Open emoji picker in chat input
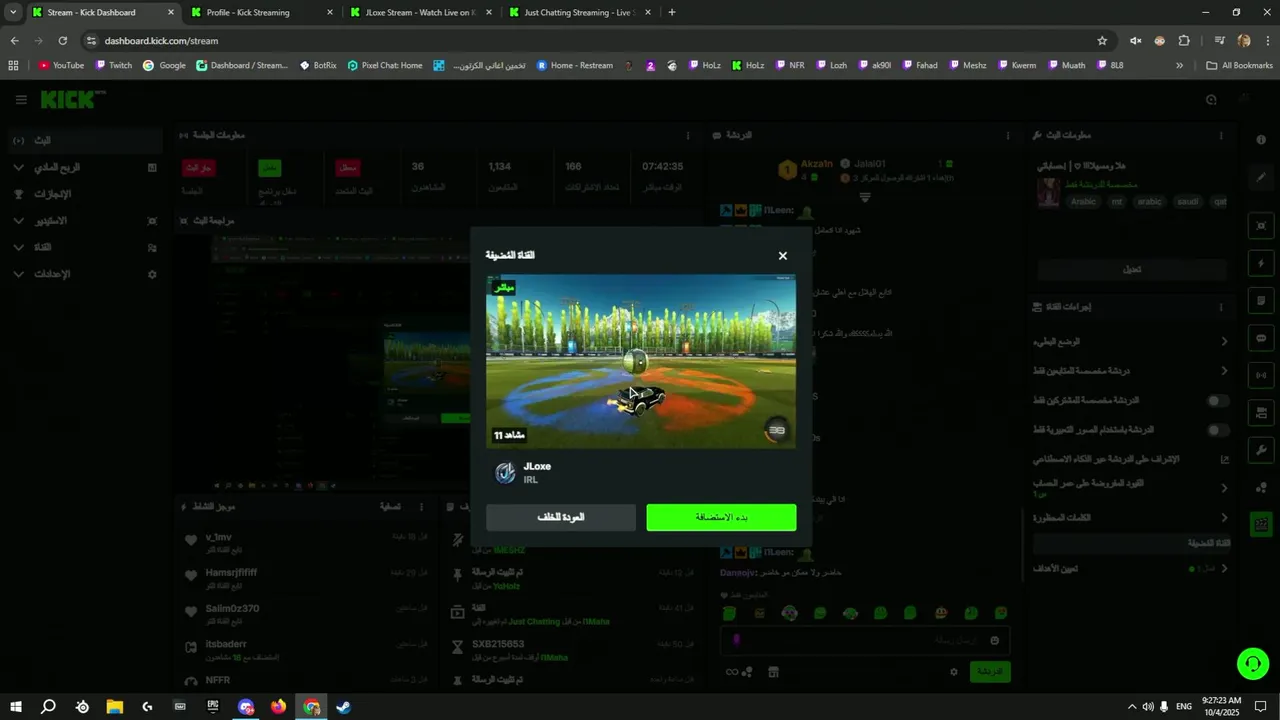 [x=994, y=640]
